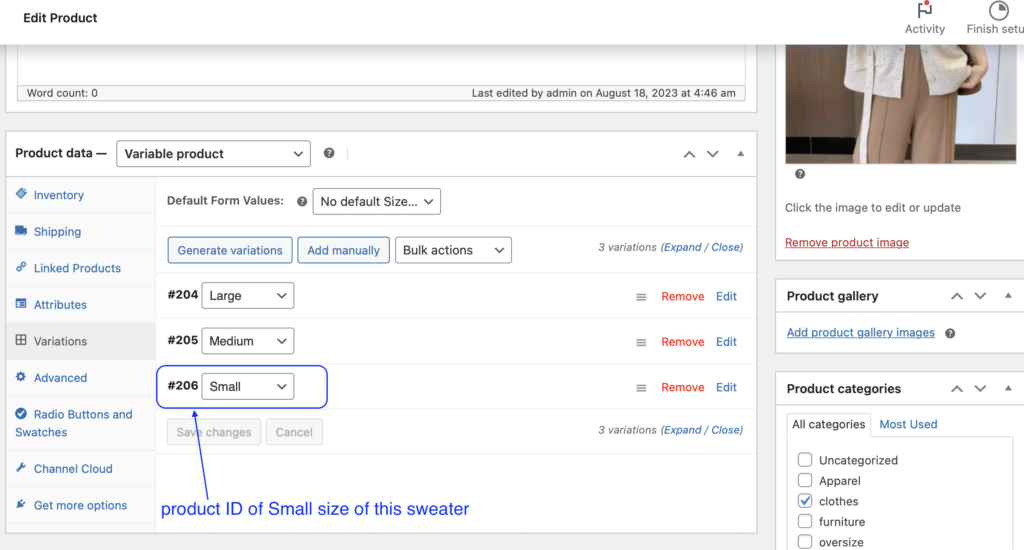Click the Activity flag icon
Viewport: 1024px width, 550px height.
924,11
